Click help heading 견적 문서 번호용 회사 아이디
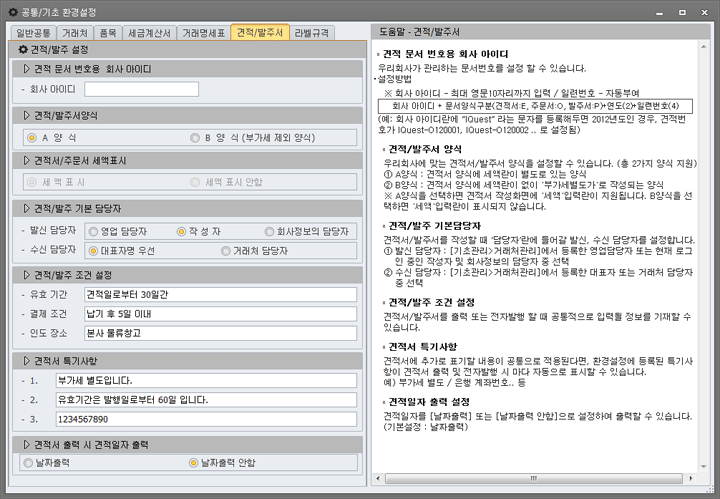This screenshot has width=720, height=499. (445, 54)
